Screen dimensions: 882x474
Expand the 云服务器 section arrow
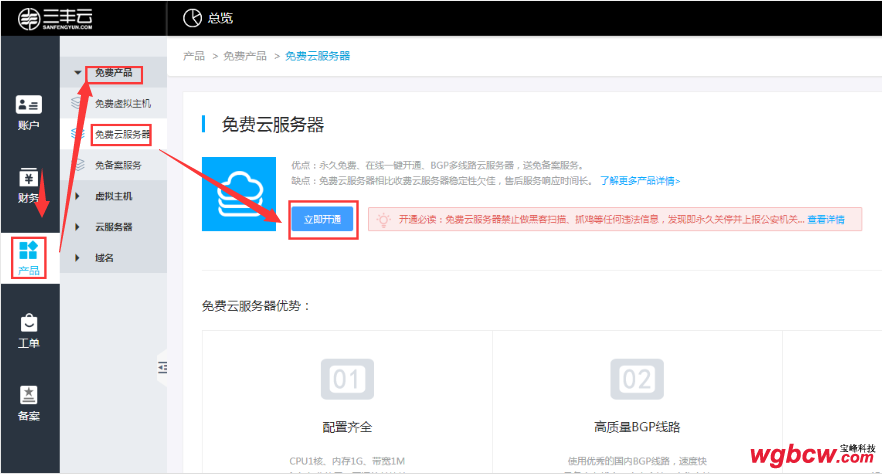pyautogui.click(x=78, y=227)
